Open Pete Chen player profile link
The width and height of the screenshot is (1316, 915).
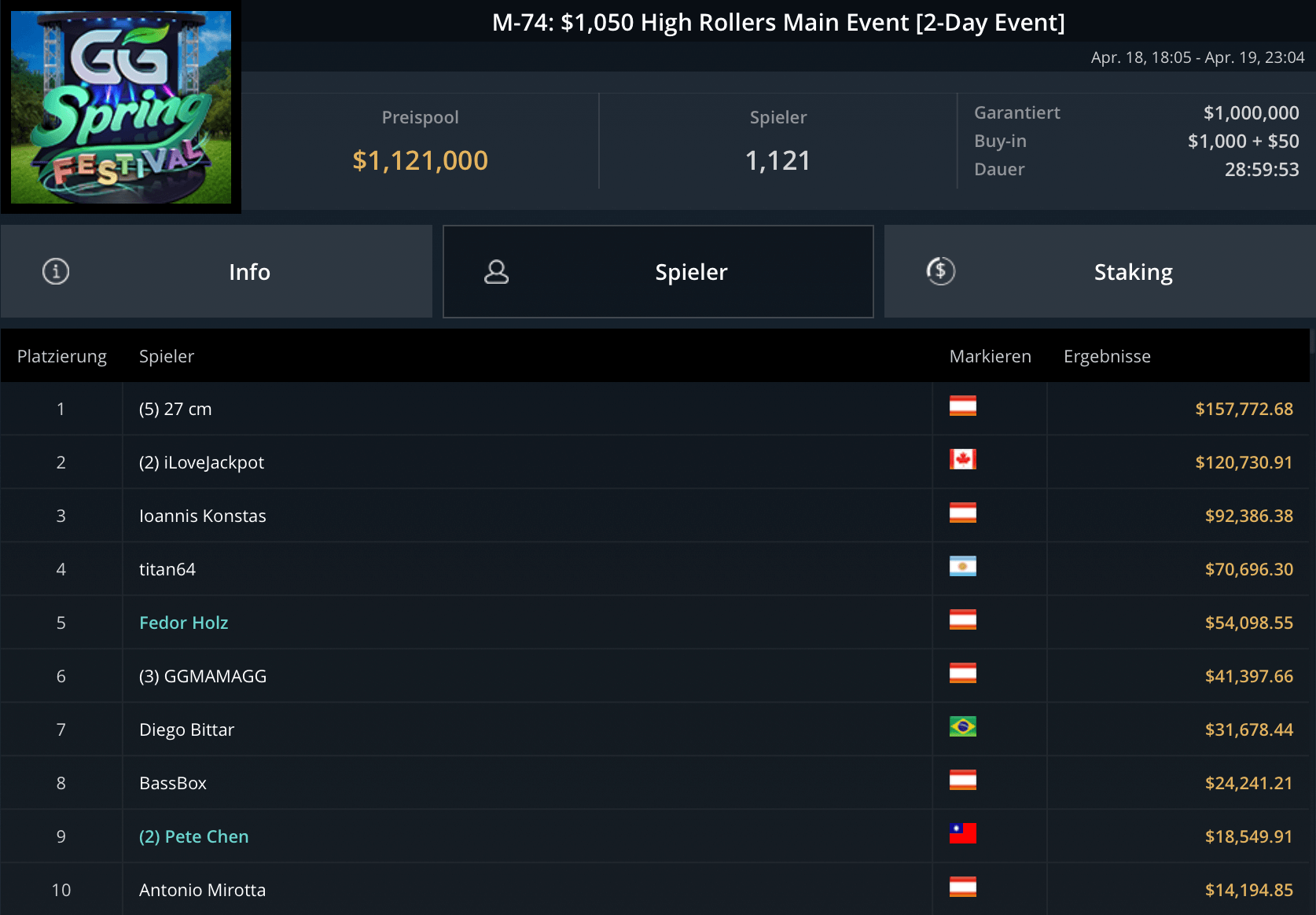click(x=193, y=836)
